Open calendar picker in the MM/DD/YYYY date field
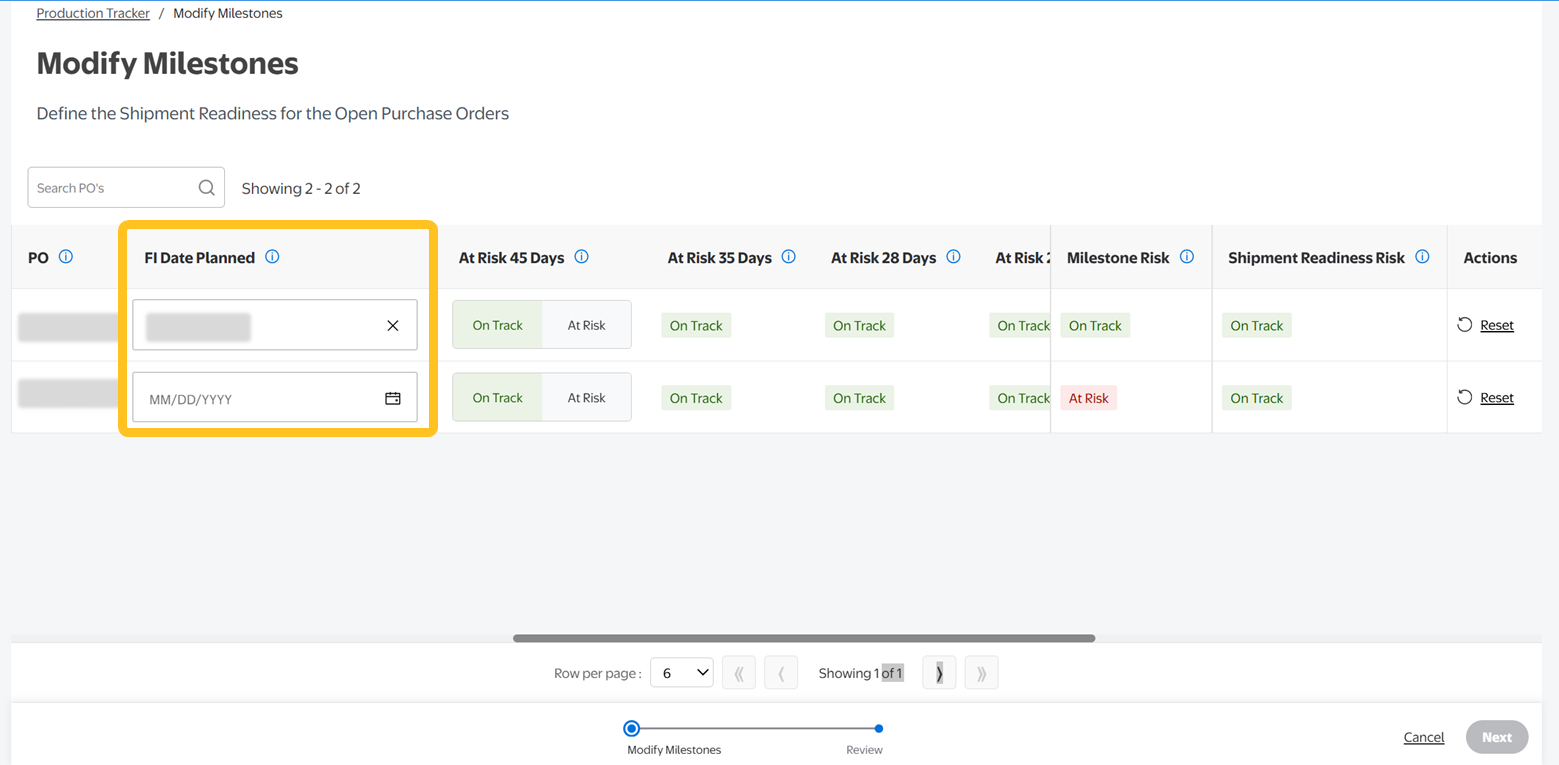Screen dimensions: 1559x765 point(393,398)
